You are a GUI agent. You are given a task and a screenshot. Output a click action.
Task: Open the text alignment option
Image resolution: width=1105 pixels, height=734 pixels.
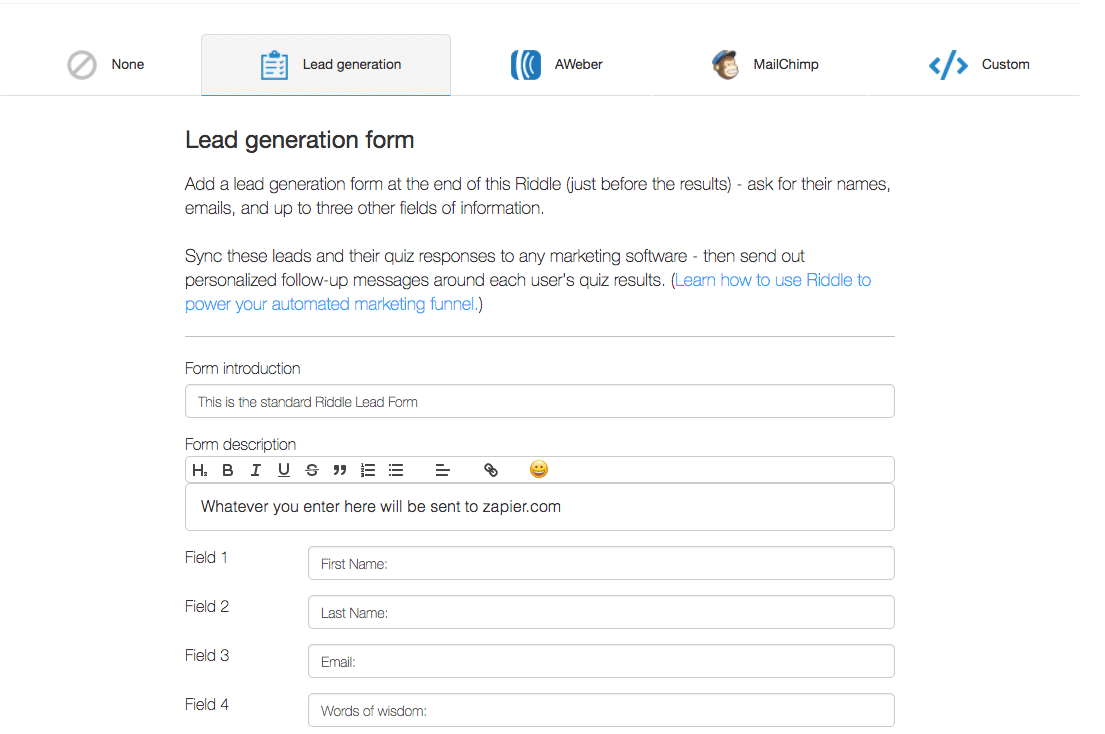pos(443,470)
